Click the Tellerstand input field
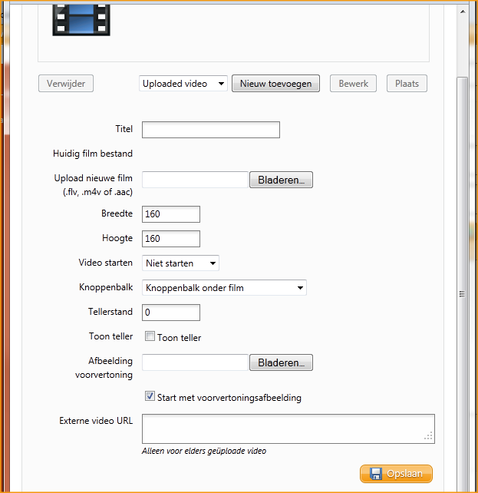The height and width of the screenshot is (493, 478). point(171,312)
